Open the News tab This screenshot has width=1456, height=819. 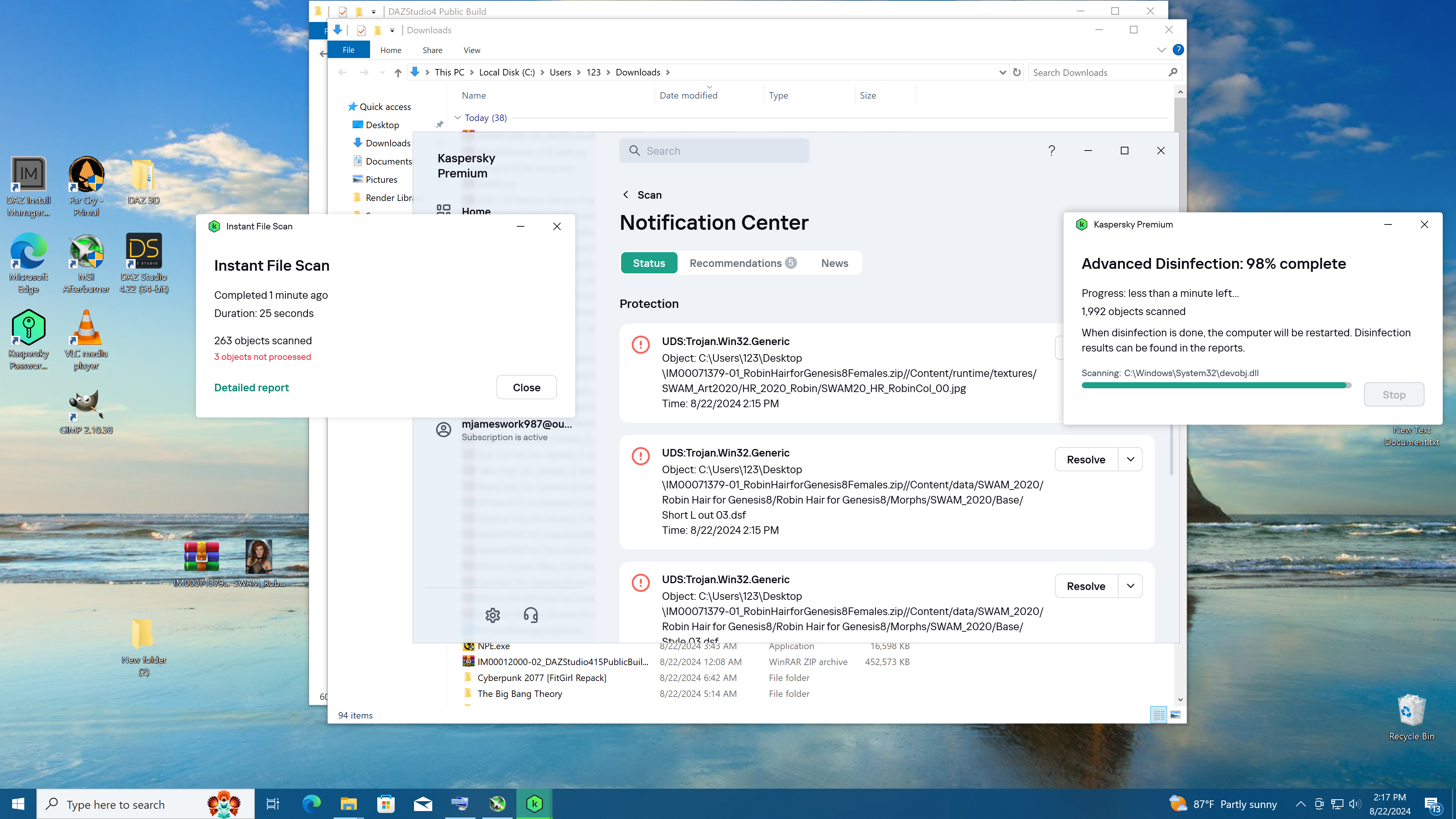pos(834,263)
